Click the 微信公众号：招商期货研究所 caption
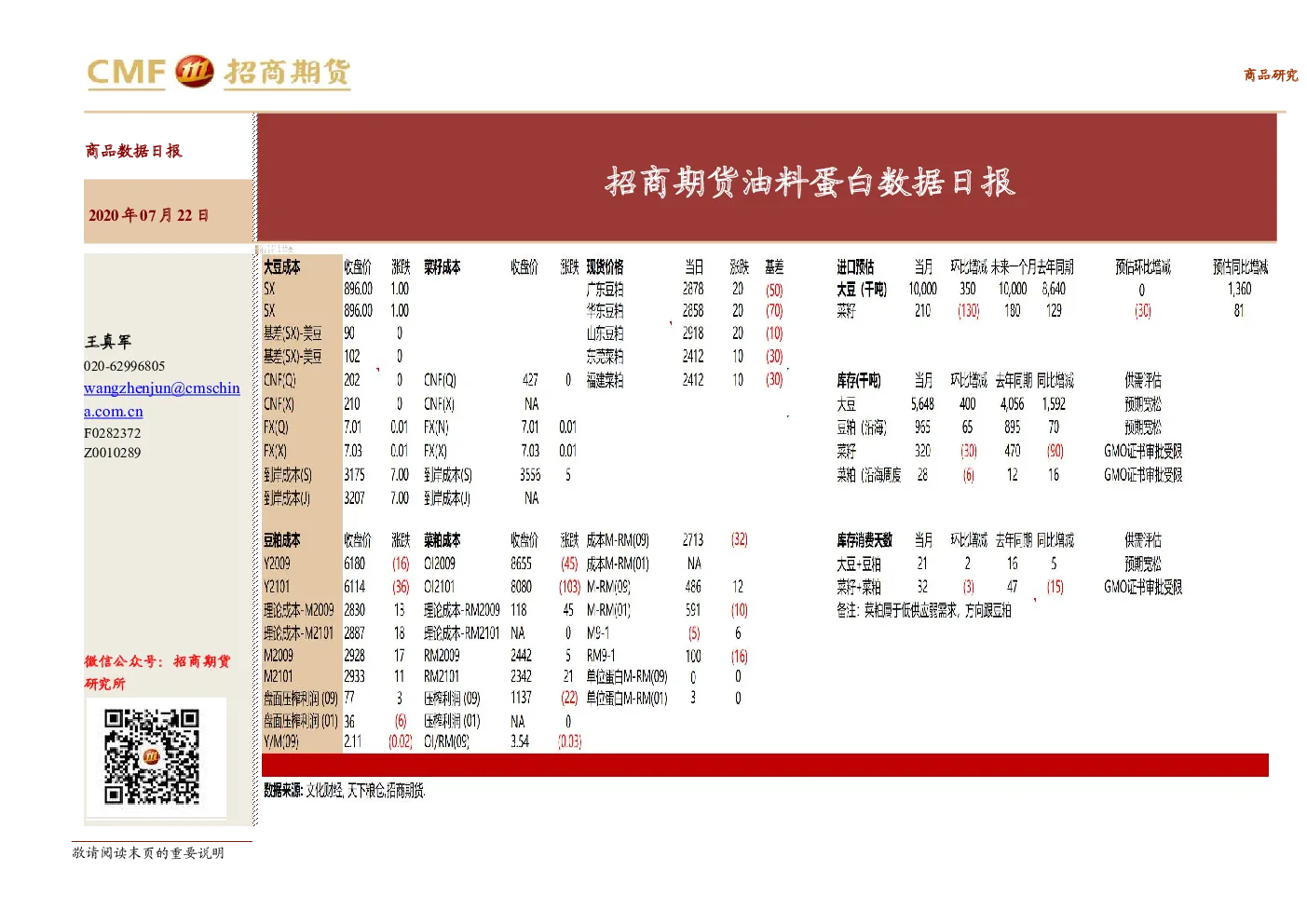Screen dimensions: 1307x924 pyautogui.click(x=157, y=672)
